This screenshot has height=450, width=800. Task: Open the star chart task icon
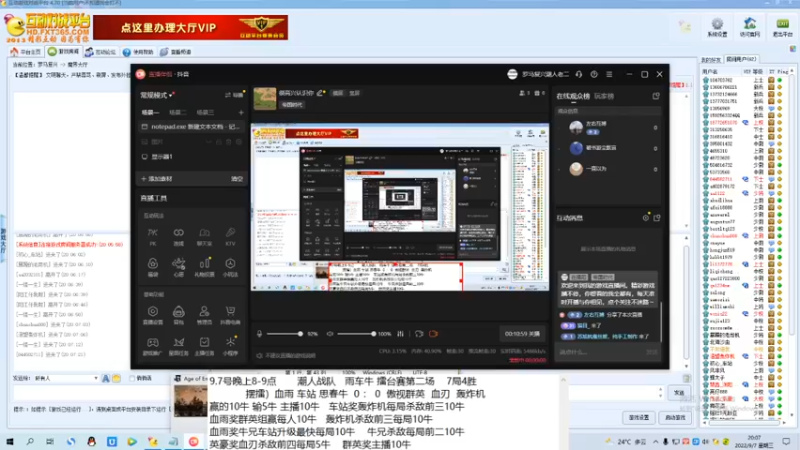point(179,345)
